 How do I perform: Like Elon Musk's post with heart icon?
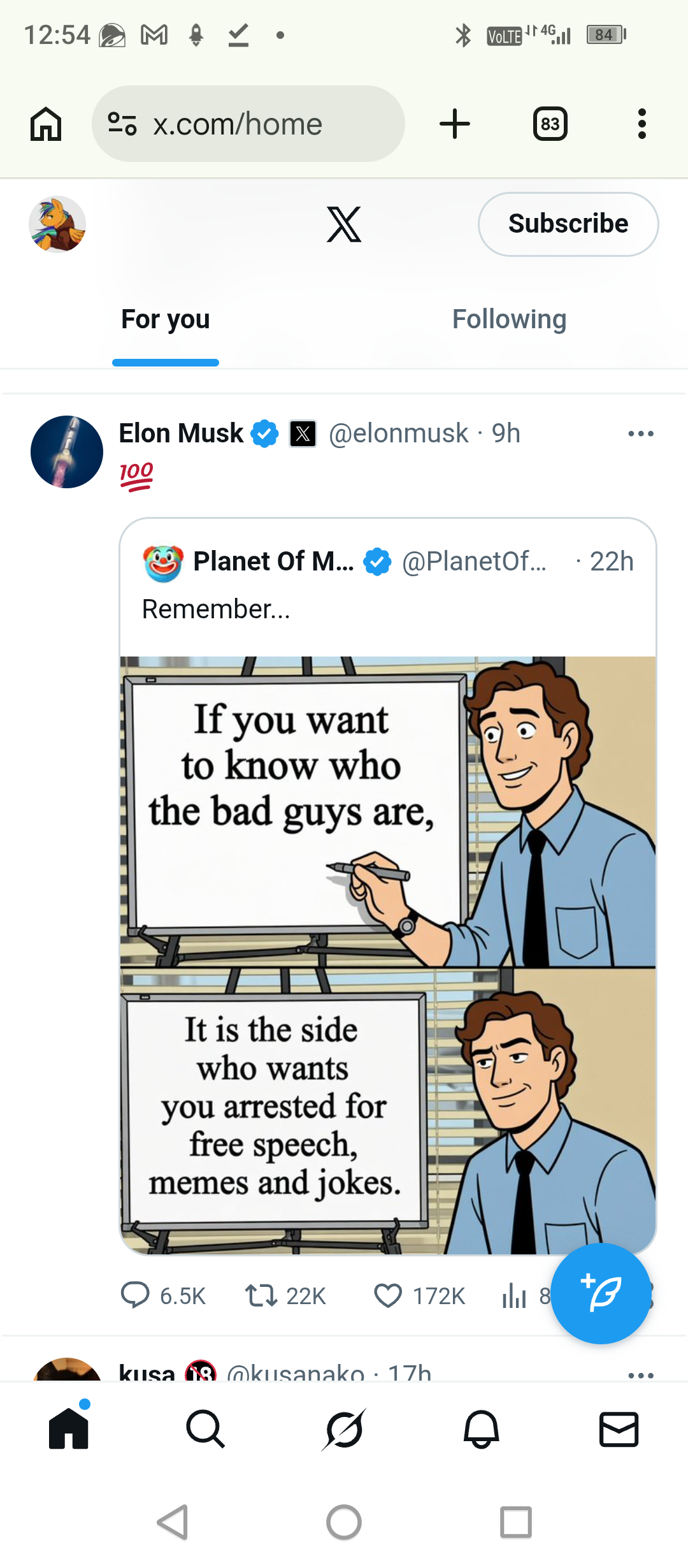[388, 1296]
